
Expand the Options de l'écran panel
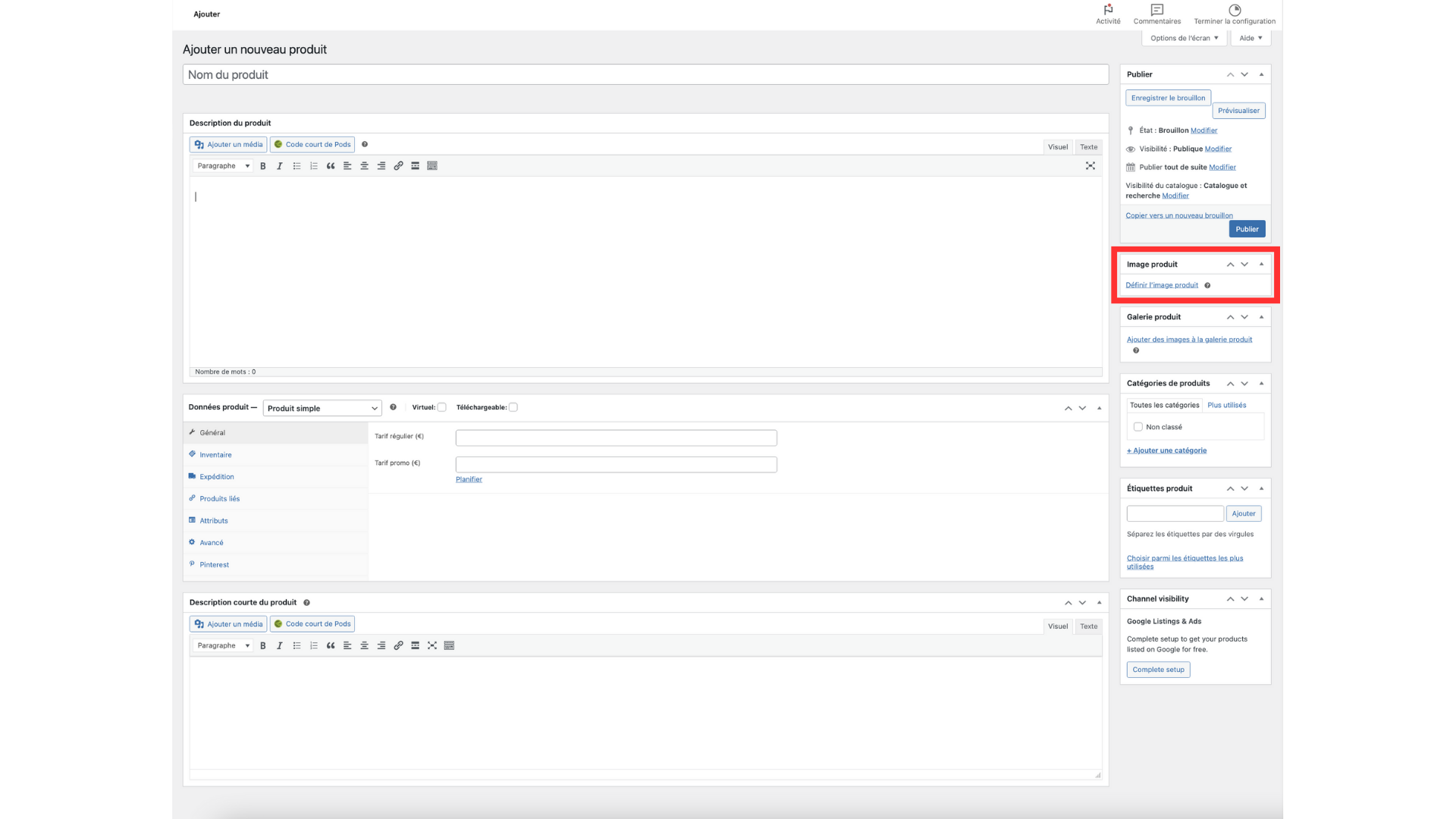pos(1184,38)
